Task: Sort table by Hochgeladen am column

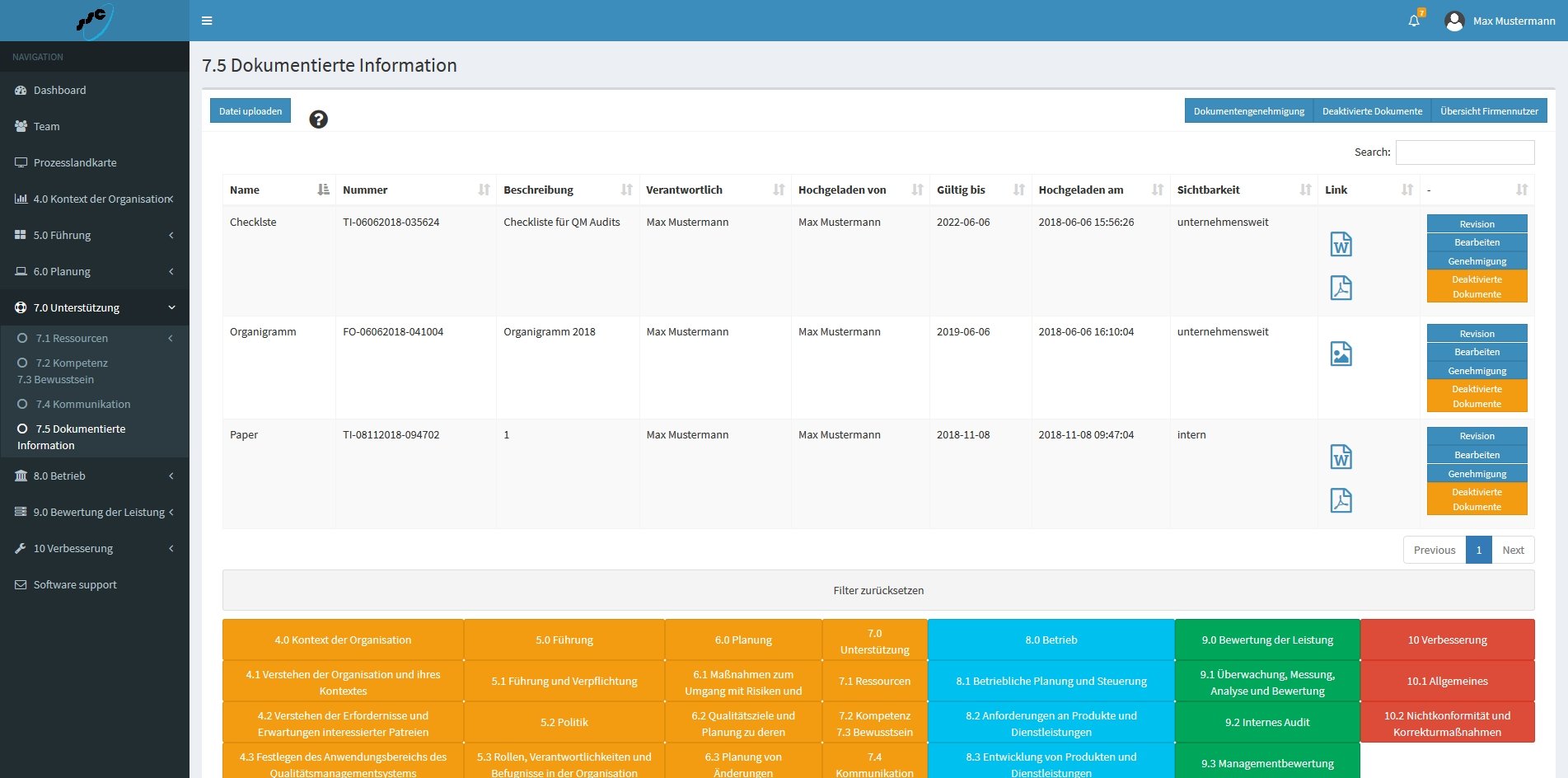Action: [1101, 190]
